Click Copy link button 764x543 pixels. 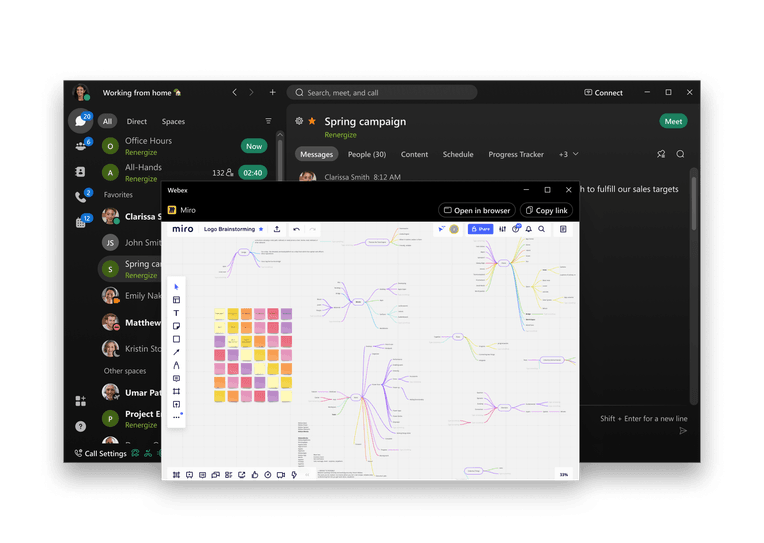(546, 210)
